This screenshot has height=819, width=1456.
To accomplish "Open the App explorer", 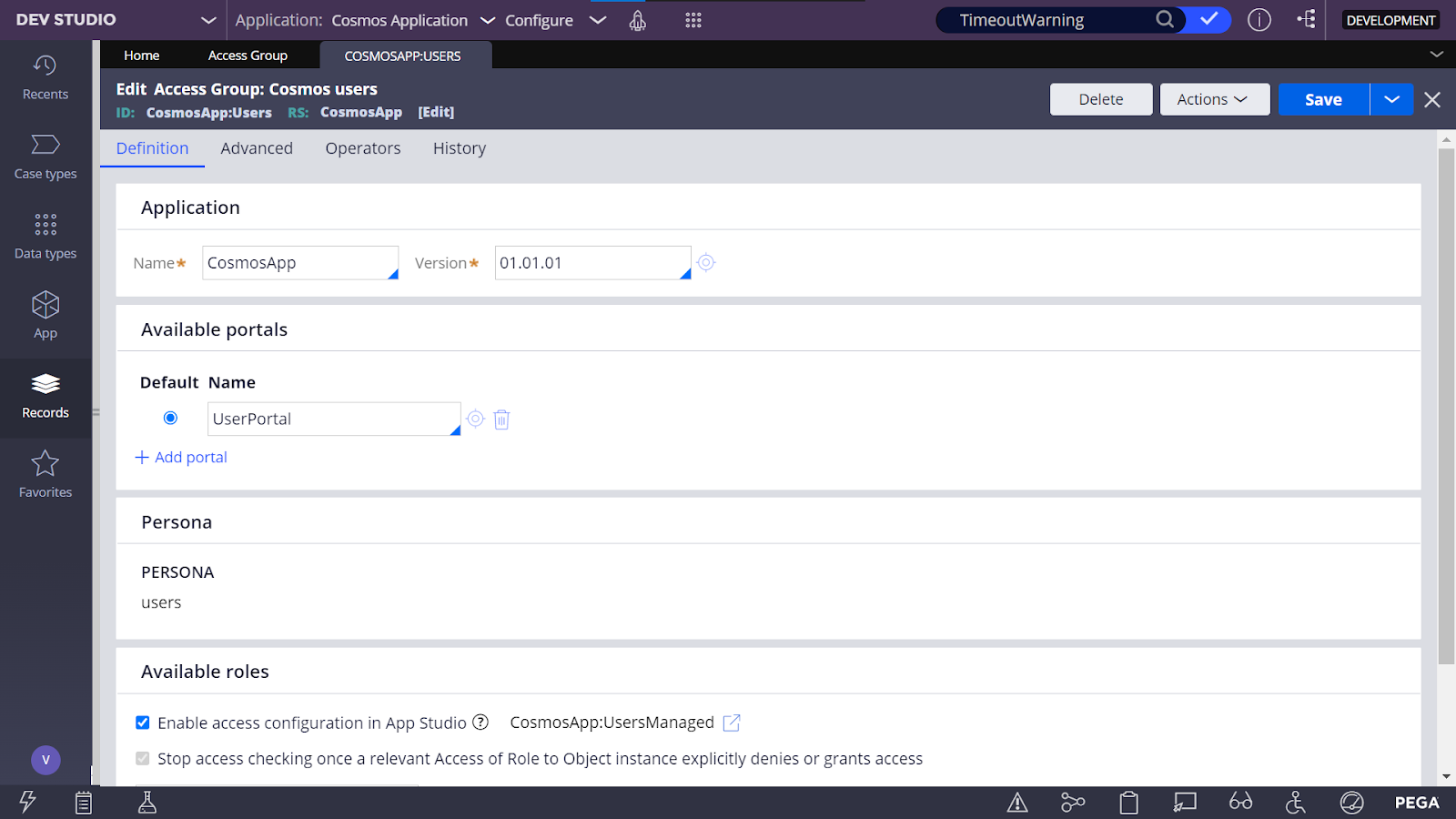I will coord(45,316).
